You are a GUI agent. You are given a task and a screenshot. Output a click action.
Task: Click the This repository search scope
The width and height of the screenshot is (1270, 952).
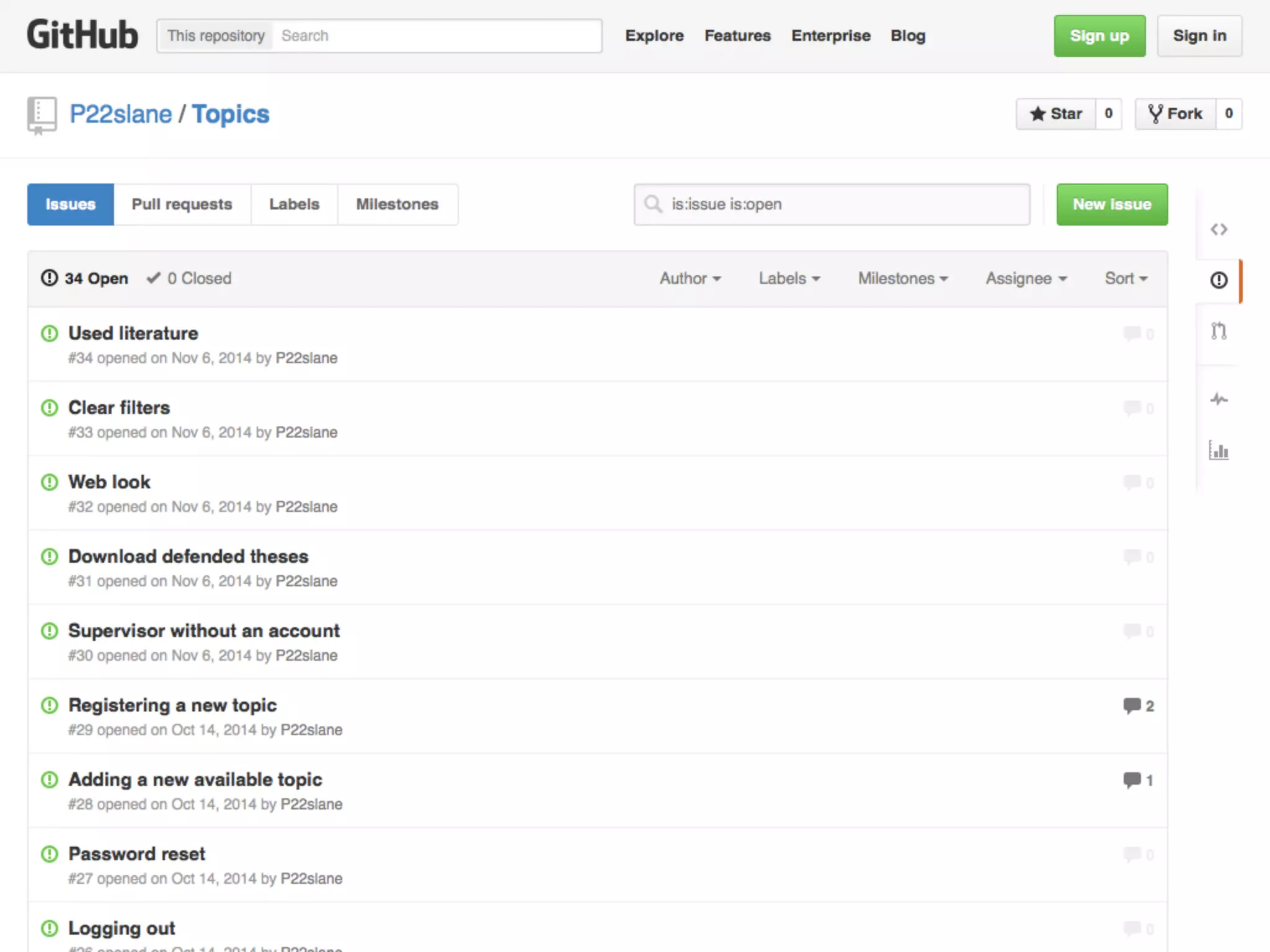click(x=216, y=36)
